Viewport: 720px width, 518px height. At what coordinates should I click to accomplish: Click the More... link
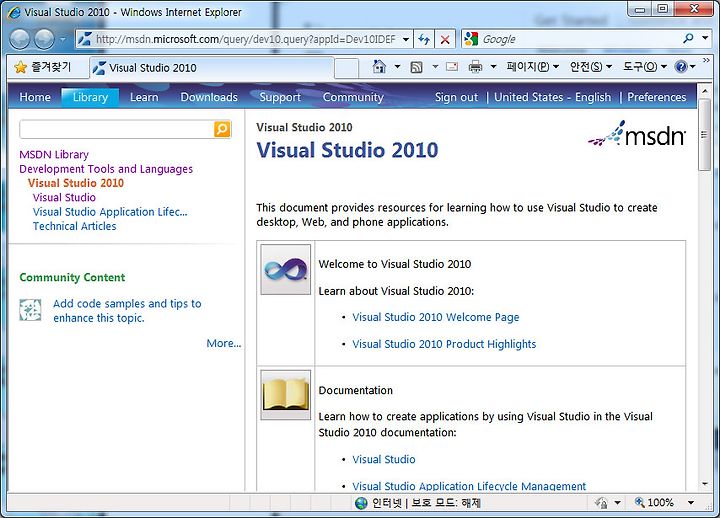224,343
